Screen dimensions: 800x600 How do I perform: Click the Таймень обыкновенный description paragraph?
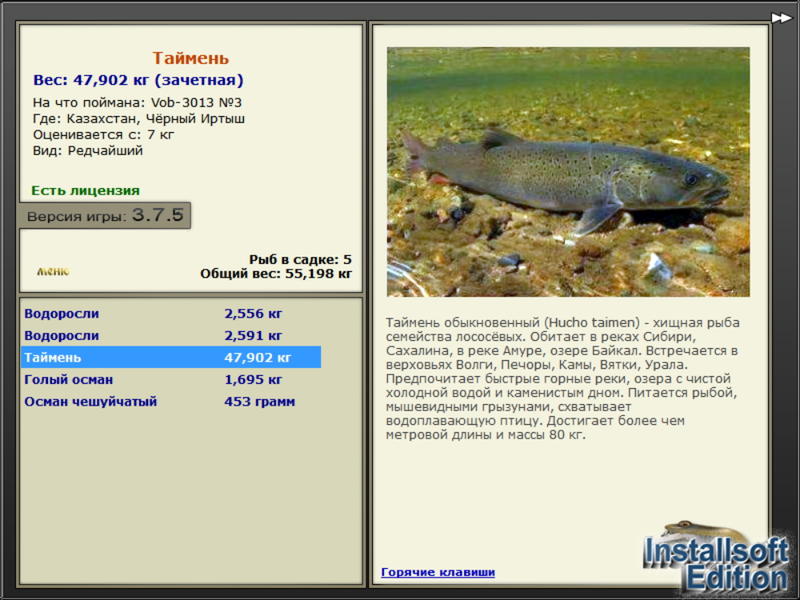(563, 379)
